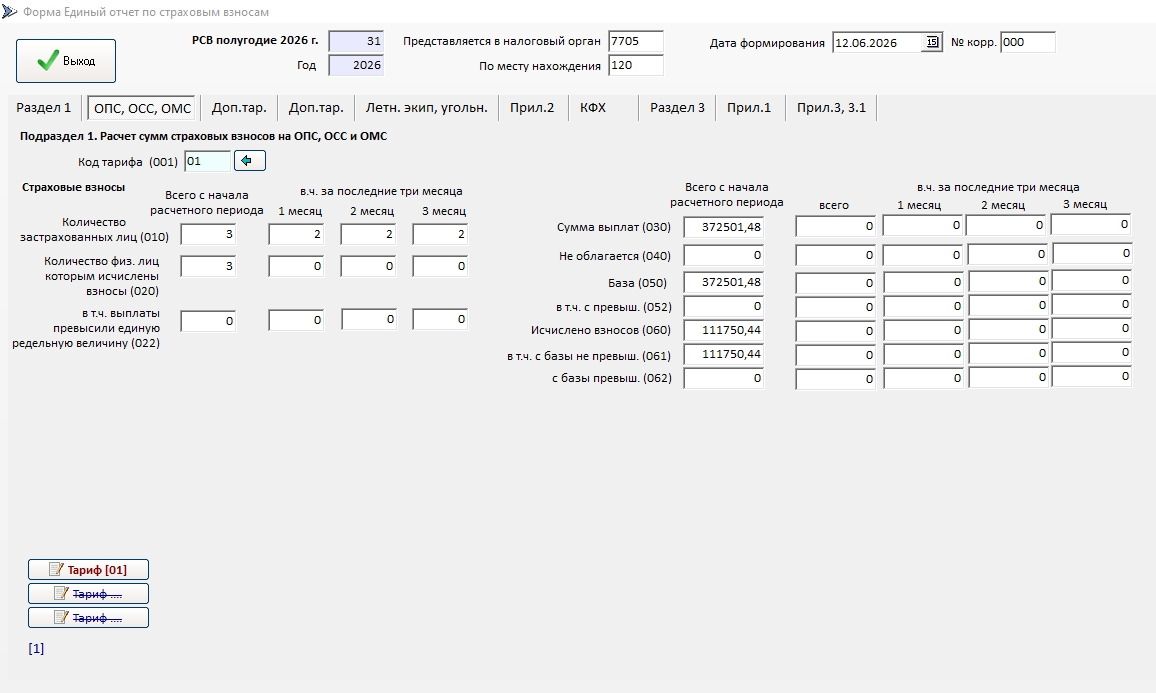The width and height of the screenshot is (1156, 693).
Task: Click the Год field showing 2026
Action: tap(356, 66)
